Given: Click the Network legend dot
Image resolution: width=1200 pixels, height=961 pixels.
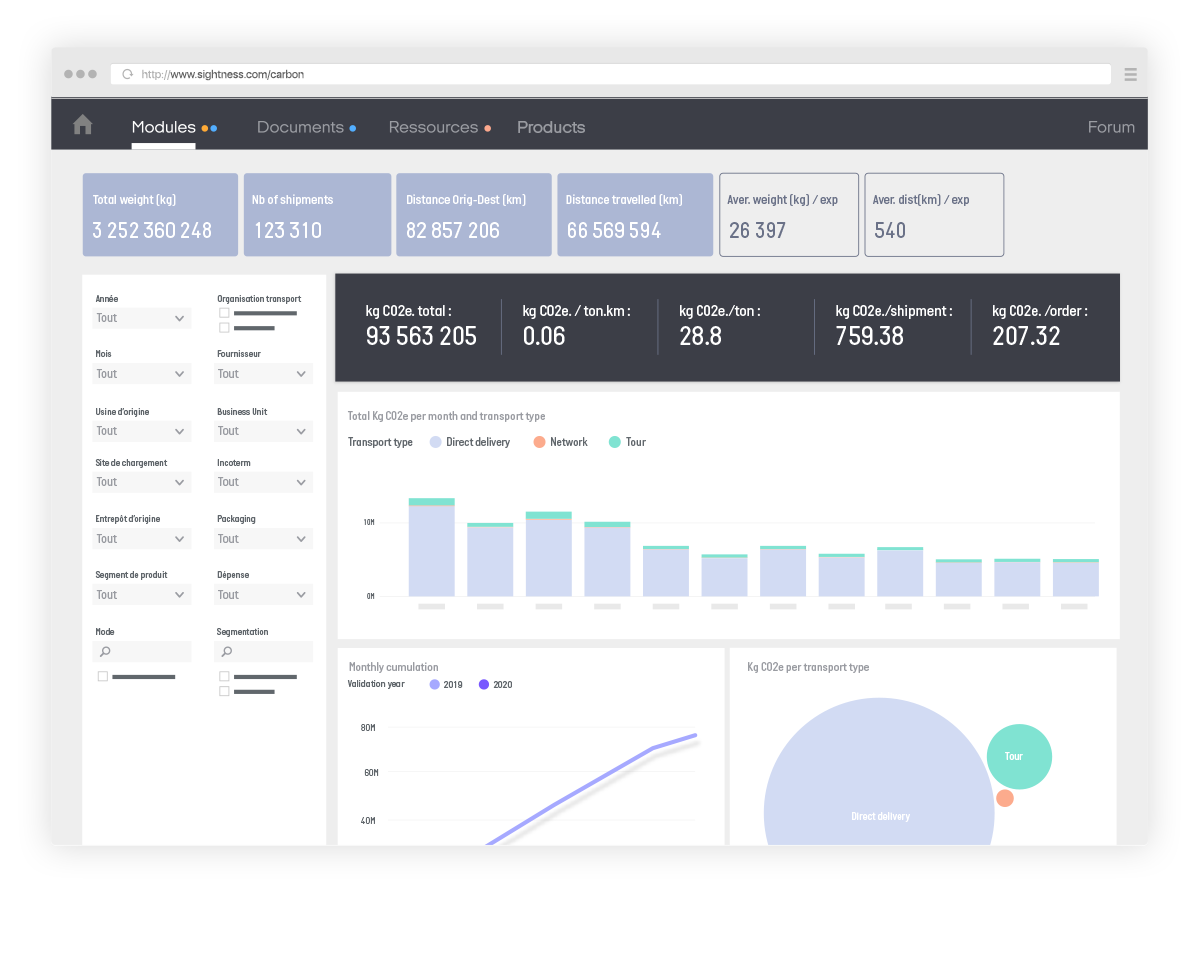Looking at the screenshot, I should point(539,442).
